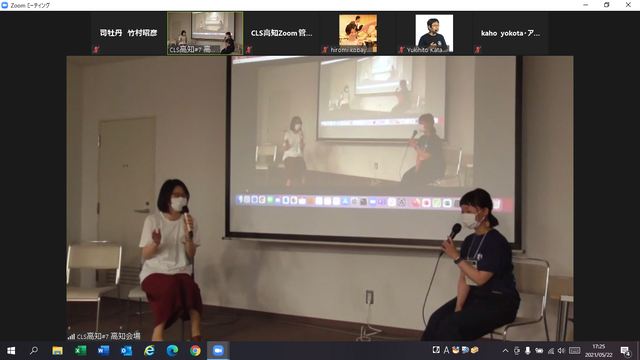Switch to Zoom via taskbar icon

pos(218,351)
